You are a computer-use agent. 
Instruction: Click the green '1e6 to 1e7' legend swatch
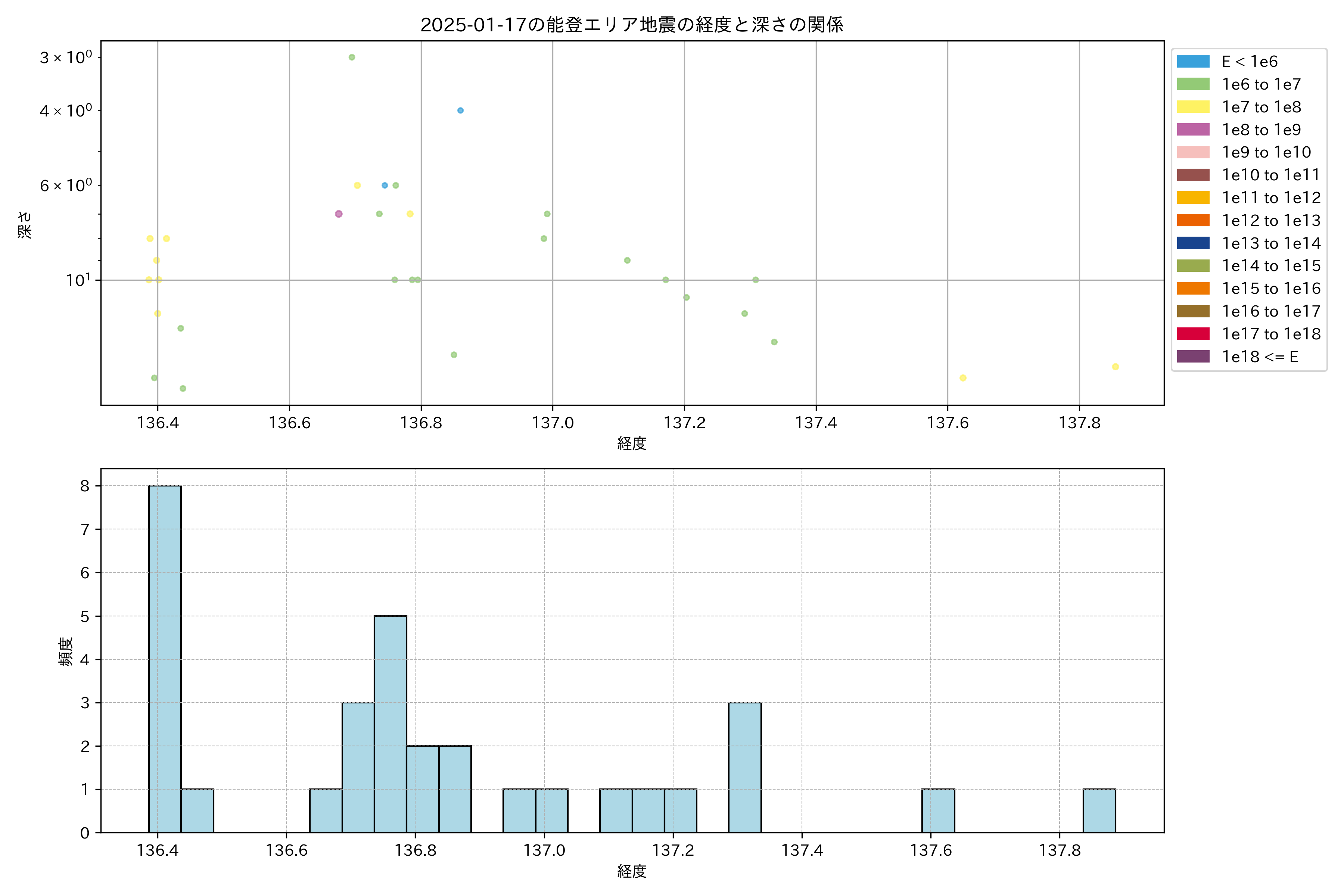point(1192,84)
